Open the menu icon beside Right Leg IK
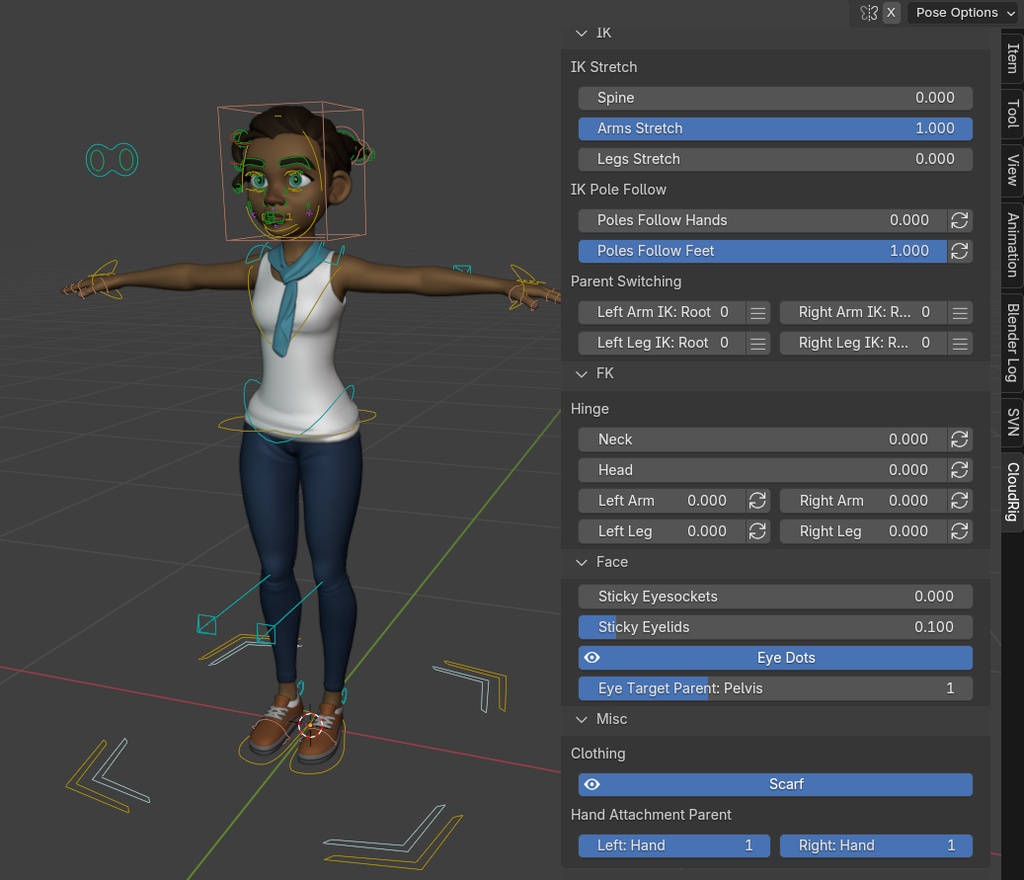This screenshot has width=1024, height=880. pos(960,343)
